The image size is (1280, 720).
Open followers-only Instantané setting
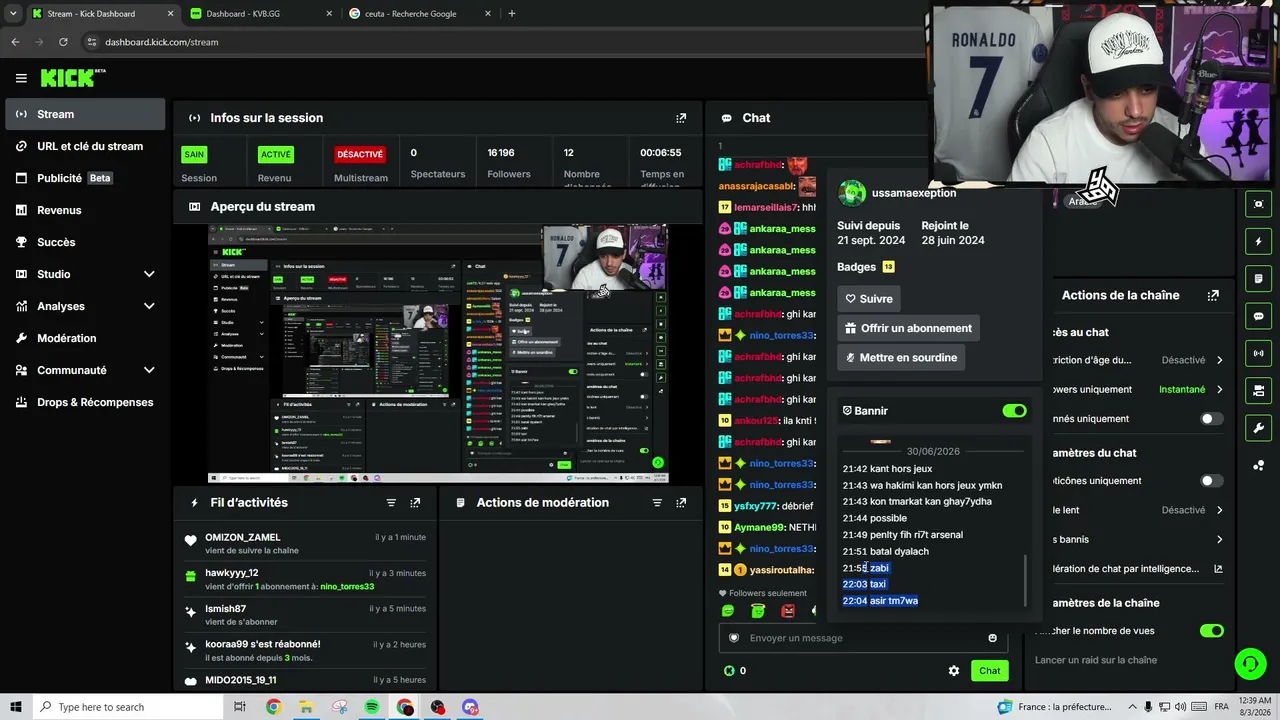(x=1190, y=390)
